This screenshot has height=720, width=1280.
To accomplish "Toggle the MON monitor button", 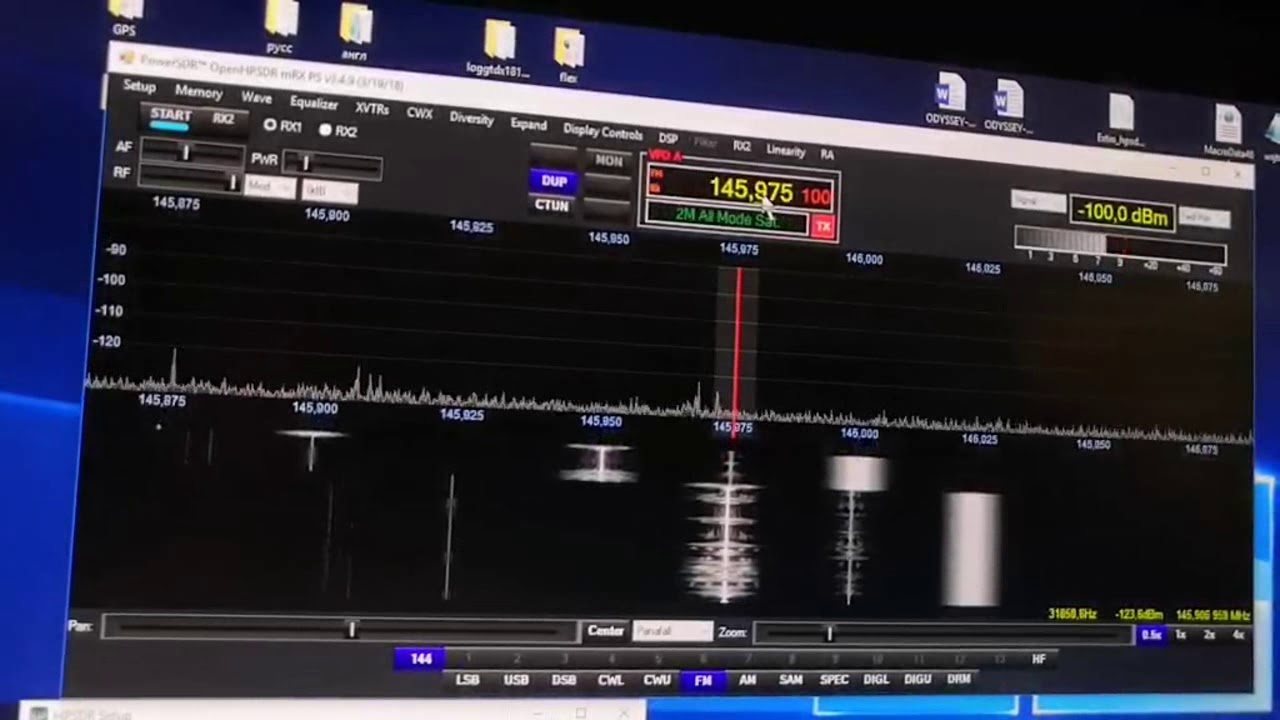I will [608, 161].
